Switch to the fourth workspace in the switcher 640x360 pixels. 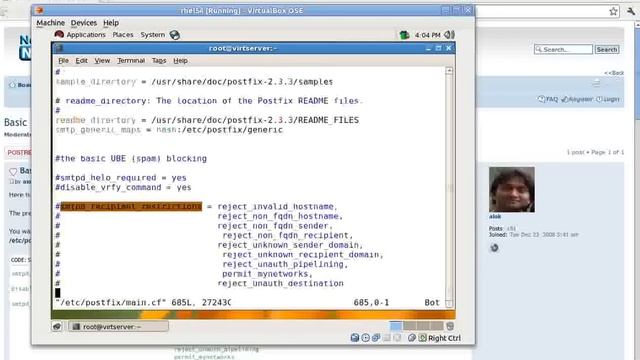[x=437, y=326]
